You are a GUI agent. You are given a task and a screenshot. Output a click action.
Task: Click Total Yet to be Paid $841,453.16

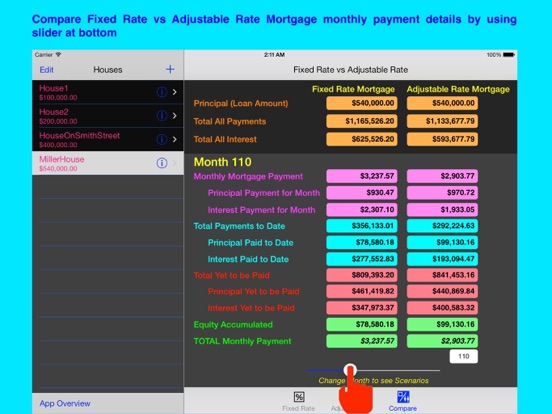pos(442,275)
